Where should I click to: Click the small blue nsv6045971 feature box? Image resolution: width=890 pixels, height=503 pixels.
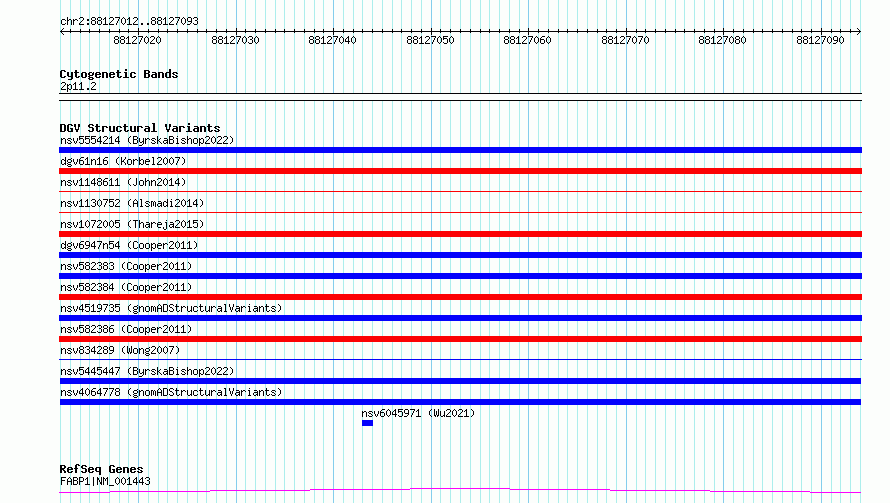pyautogui.click(x=367, y=423)
